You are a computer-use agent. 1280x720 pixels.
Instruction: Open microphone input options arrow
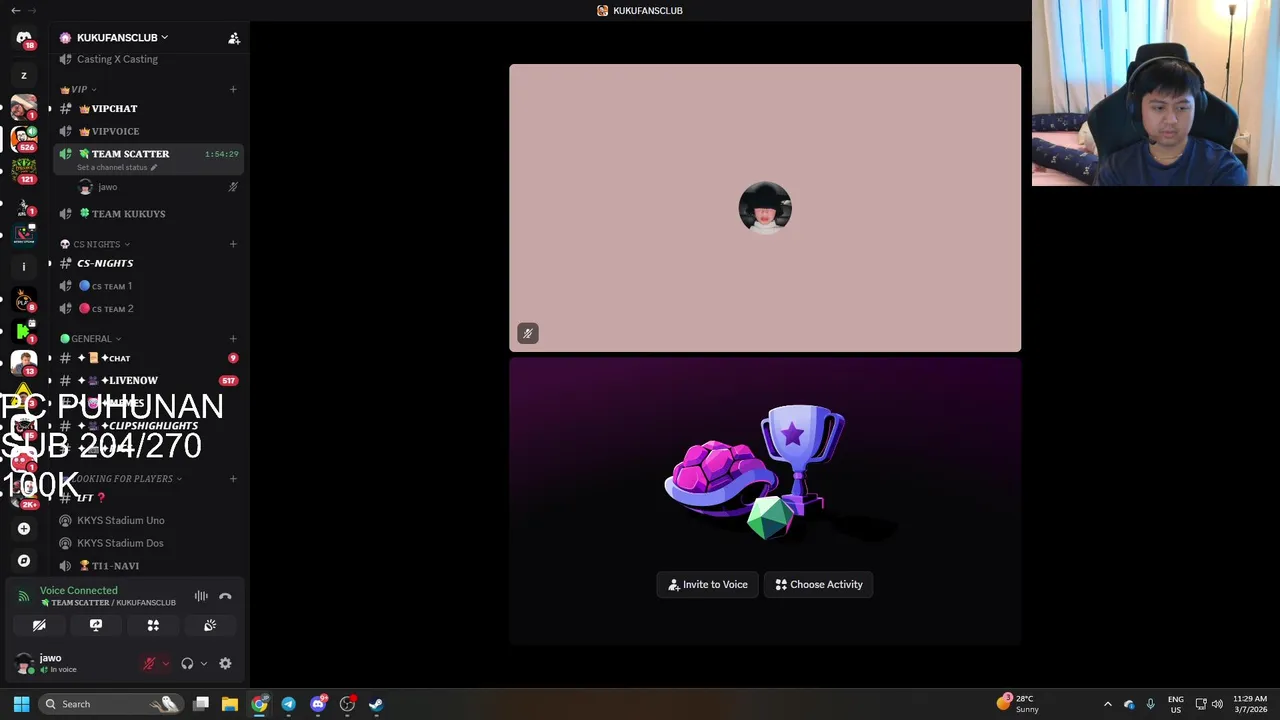point(165,663)
